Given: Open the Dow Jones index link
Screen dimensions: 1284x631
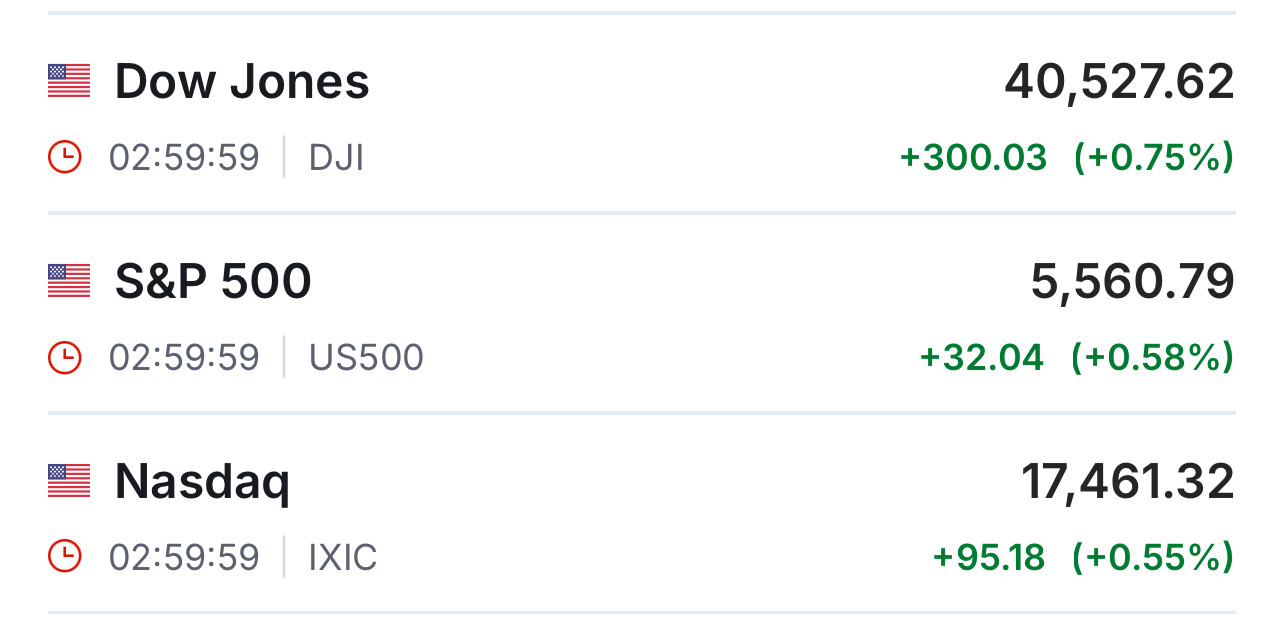Looking at the screenshot, I should 242,81.
